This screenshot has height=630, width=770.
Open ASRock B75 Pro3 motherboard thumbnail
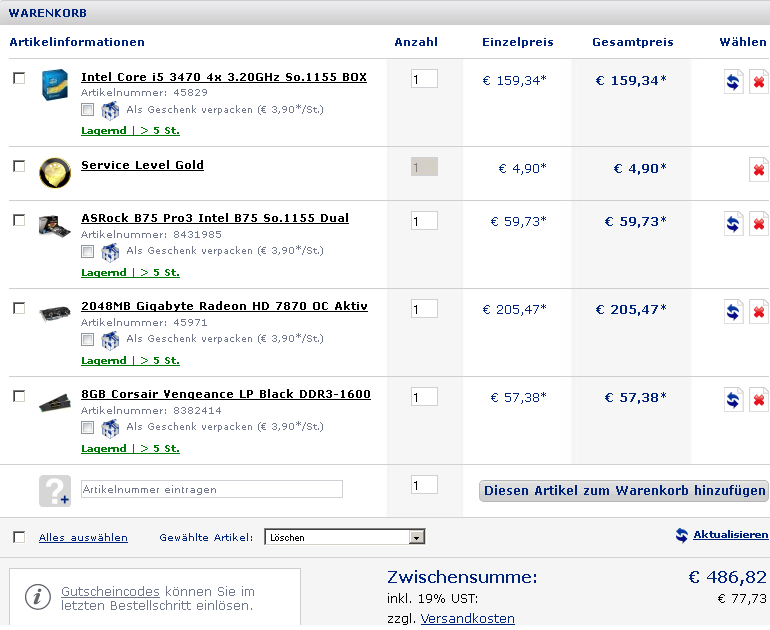point(55,225)
